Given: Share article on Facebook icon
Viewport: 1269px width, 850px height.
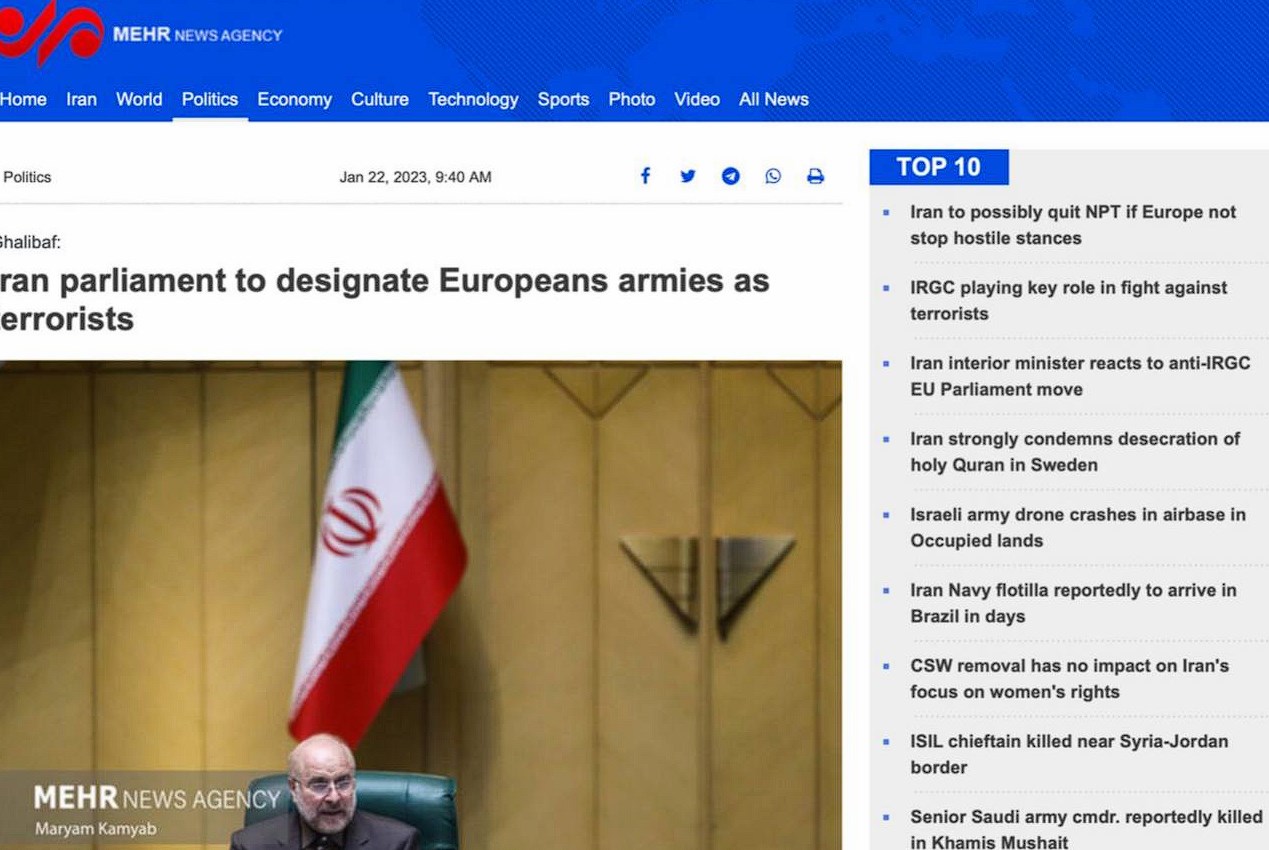Looking at the screenshot, I should pos(645,176).
